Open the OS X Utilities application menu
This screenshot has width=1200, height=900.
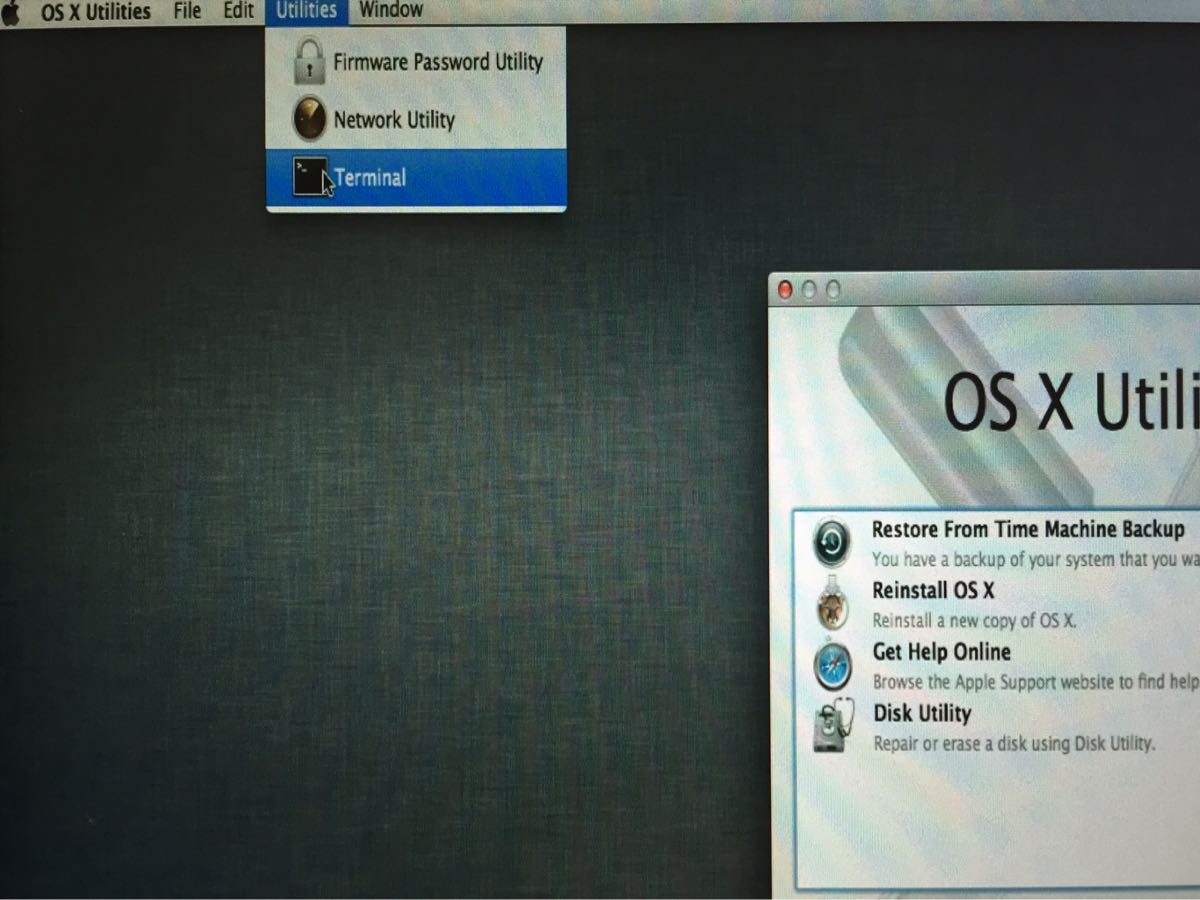96,12
